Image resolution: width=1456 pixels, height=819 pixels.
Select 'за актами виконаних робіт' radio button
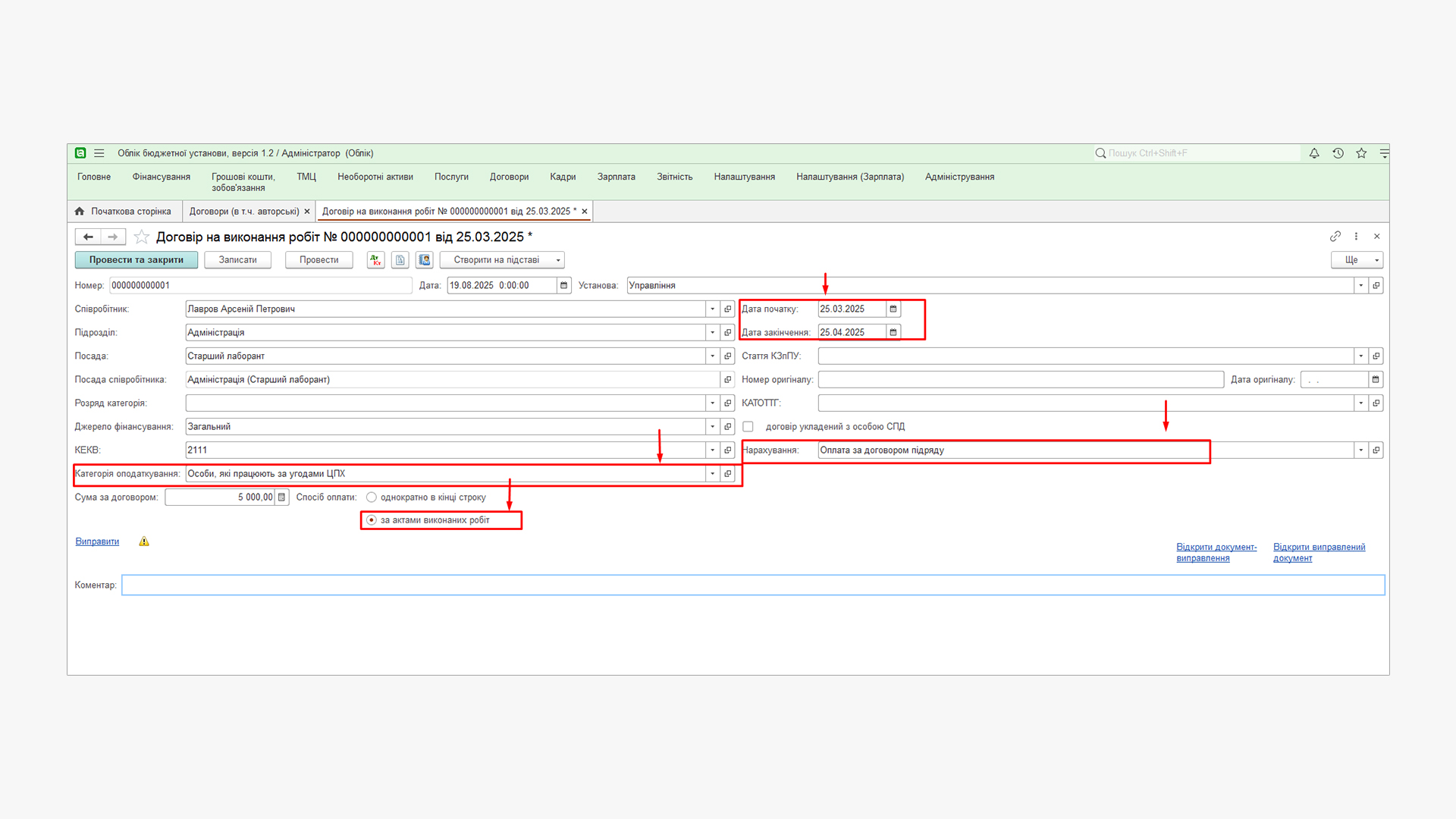[x=372, y=520]
